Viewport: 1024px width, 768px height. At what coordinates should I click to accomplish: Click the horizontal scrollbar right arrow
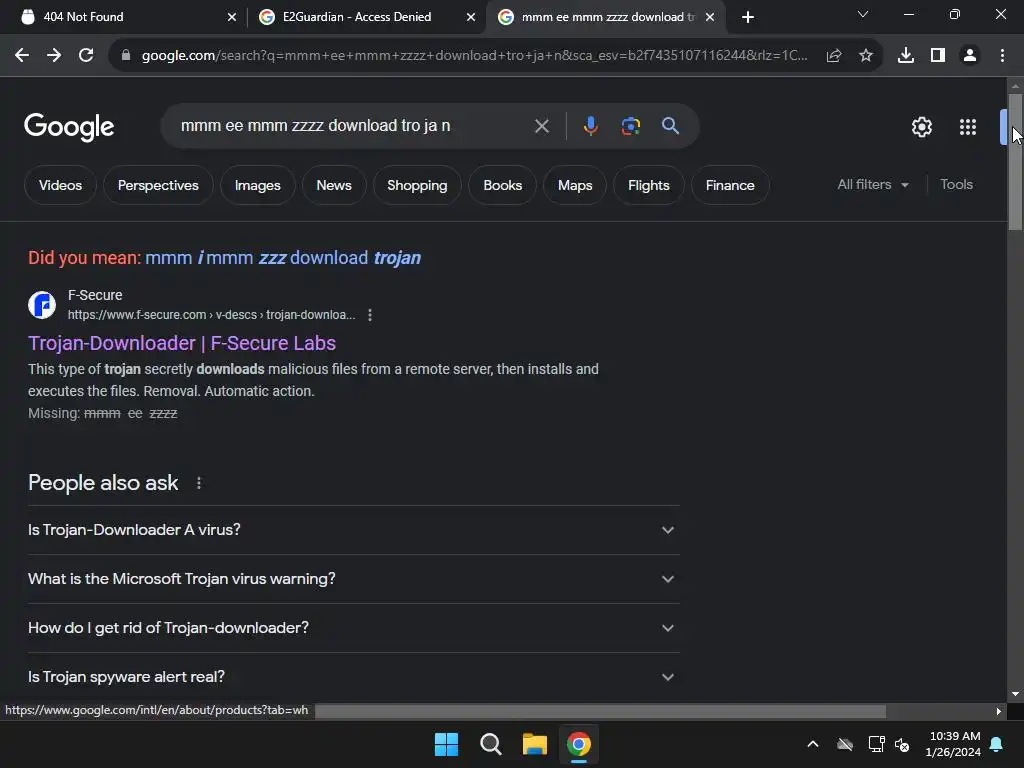click(998, 711)
